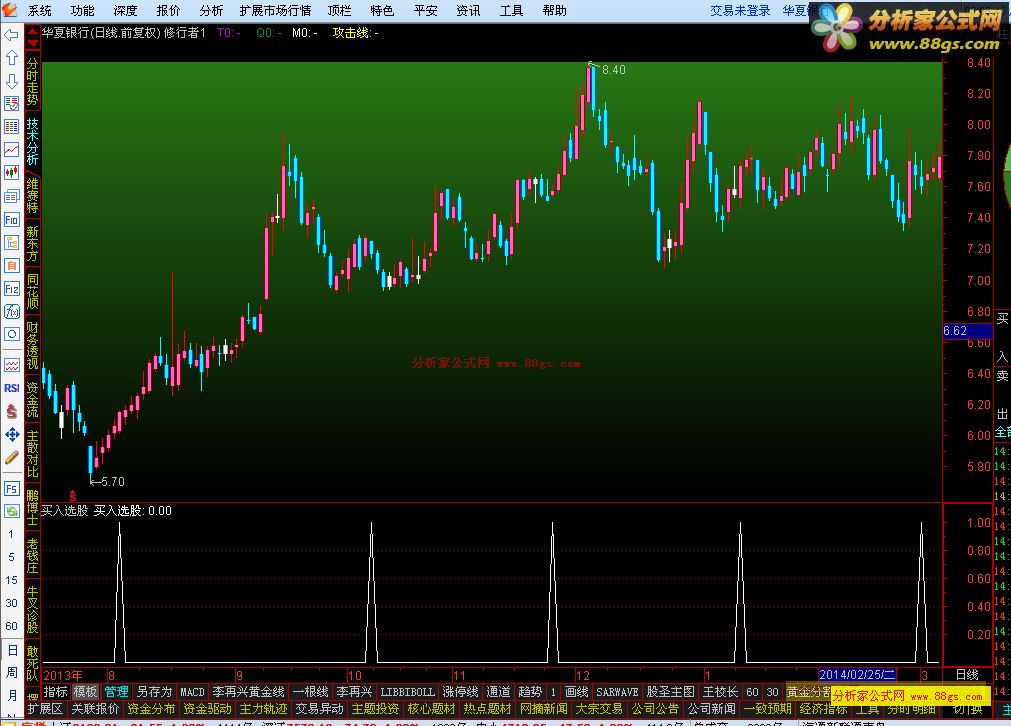Open the 扩展市场行情 menu

click(275, 10)
